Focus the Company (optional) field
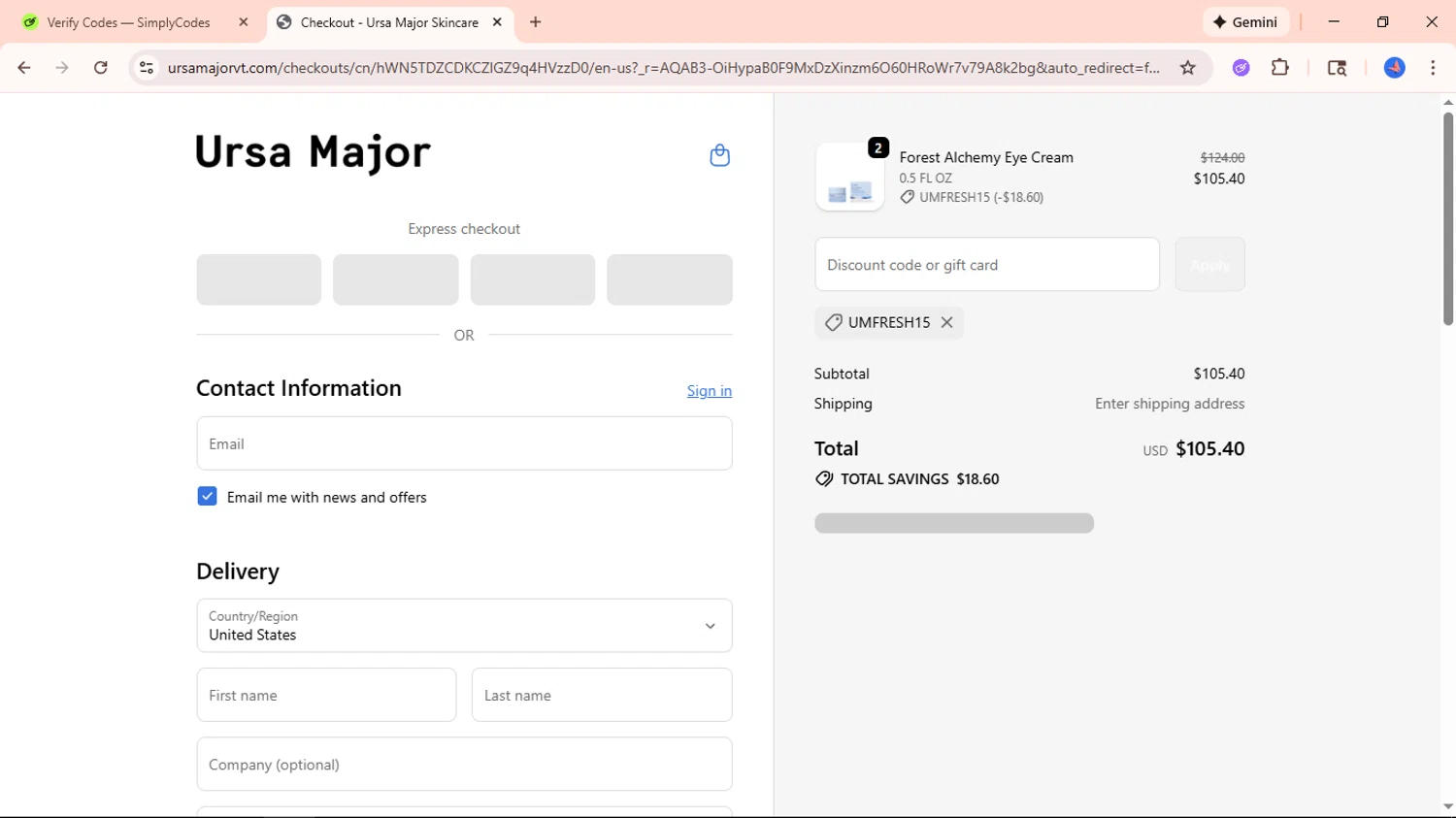Image resolution: width=1456 pixels, height=818 pixels. [464, 764]
